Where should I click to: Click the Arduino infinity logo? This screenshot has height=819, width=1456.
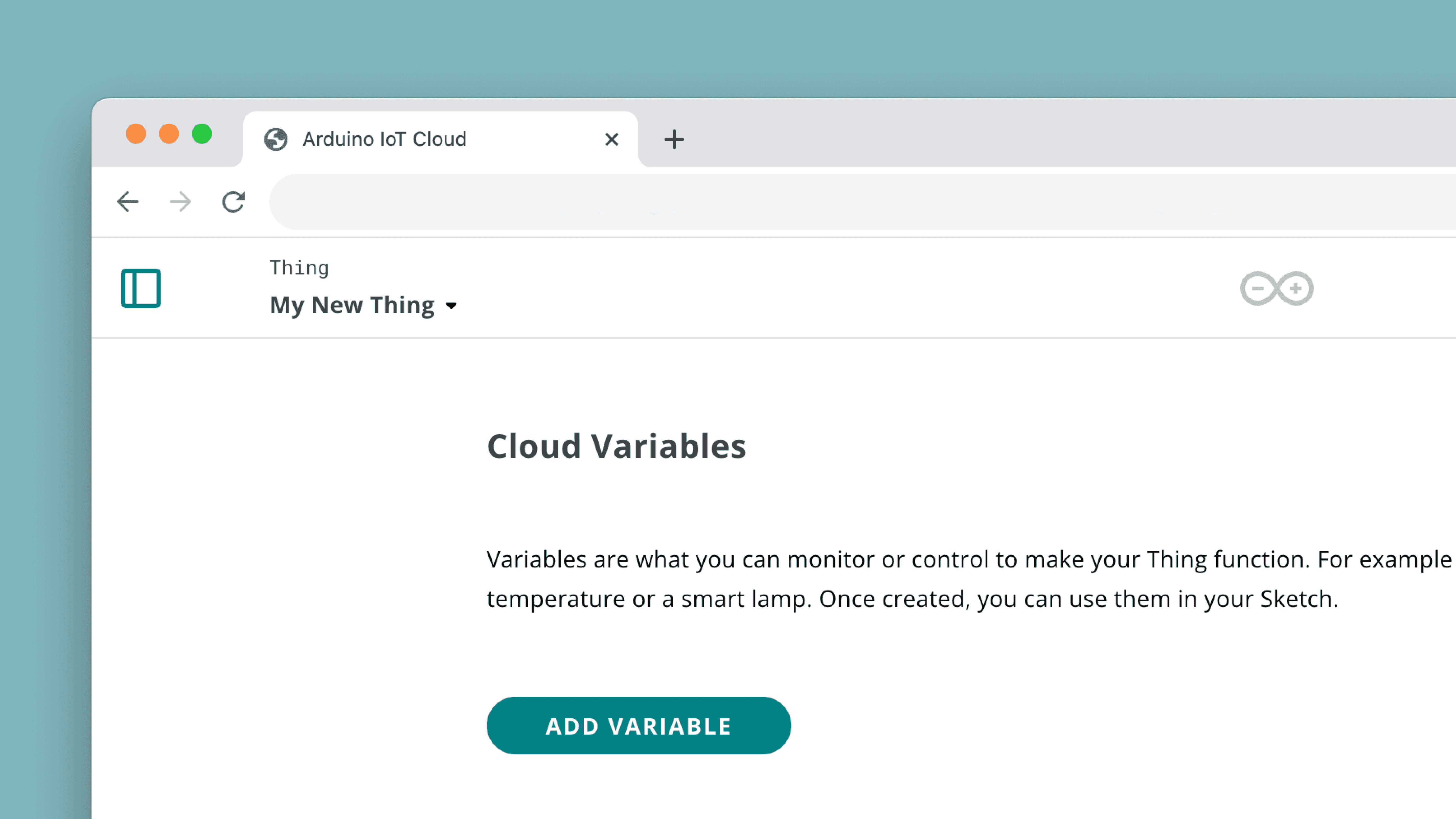(x=1276, y=288)
